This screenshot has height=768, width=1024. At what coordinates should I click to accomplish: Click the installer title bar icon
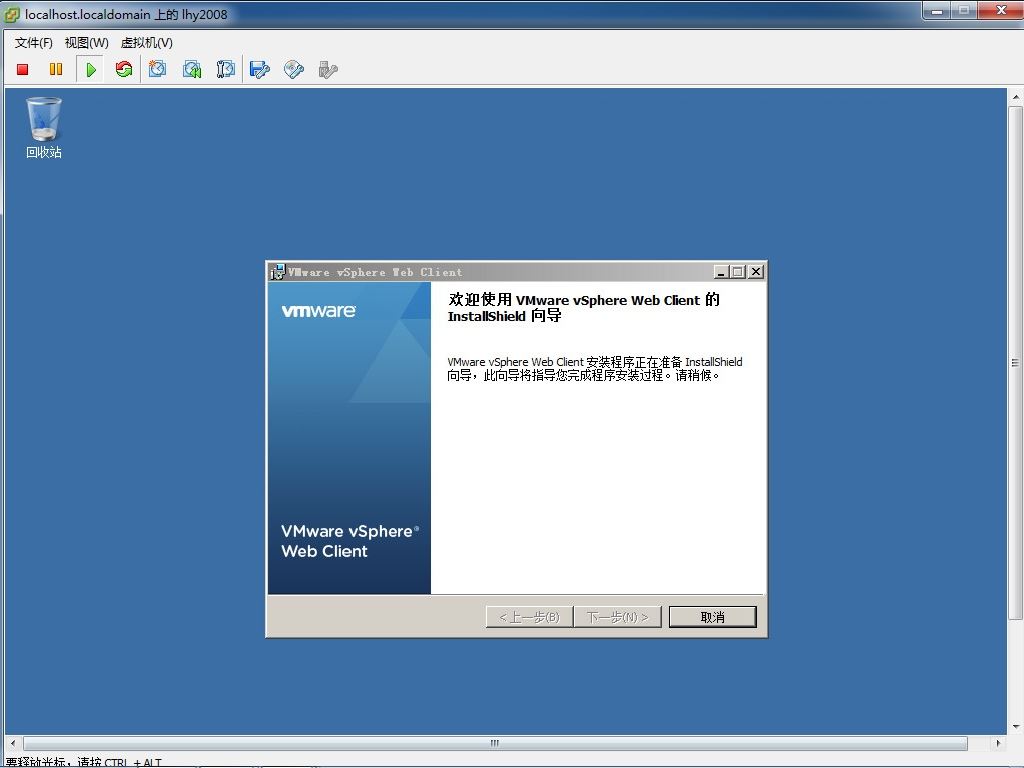278,272
